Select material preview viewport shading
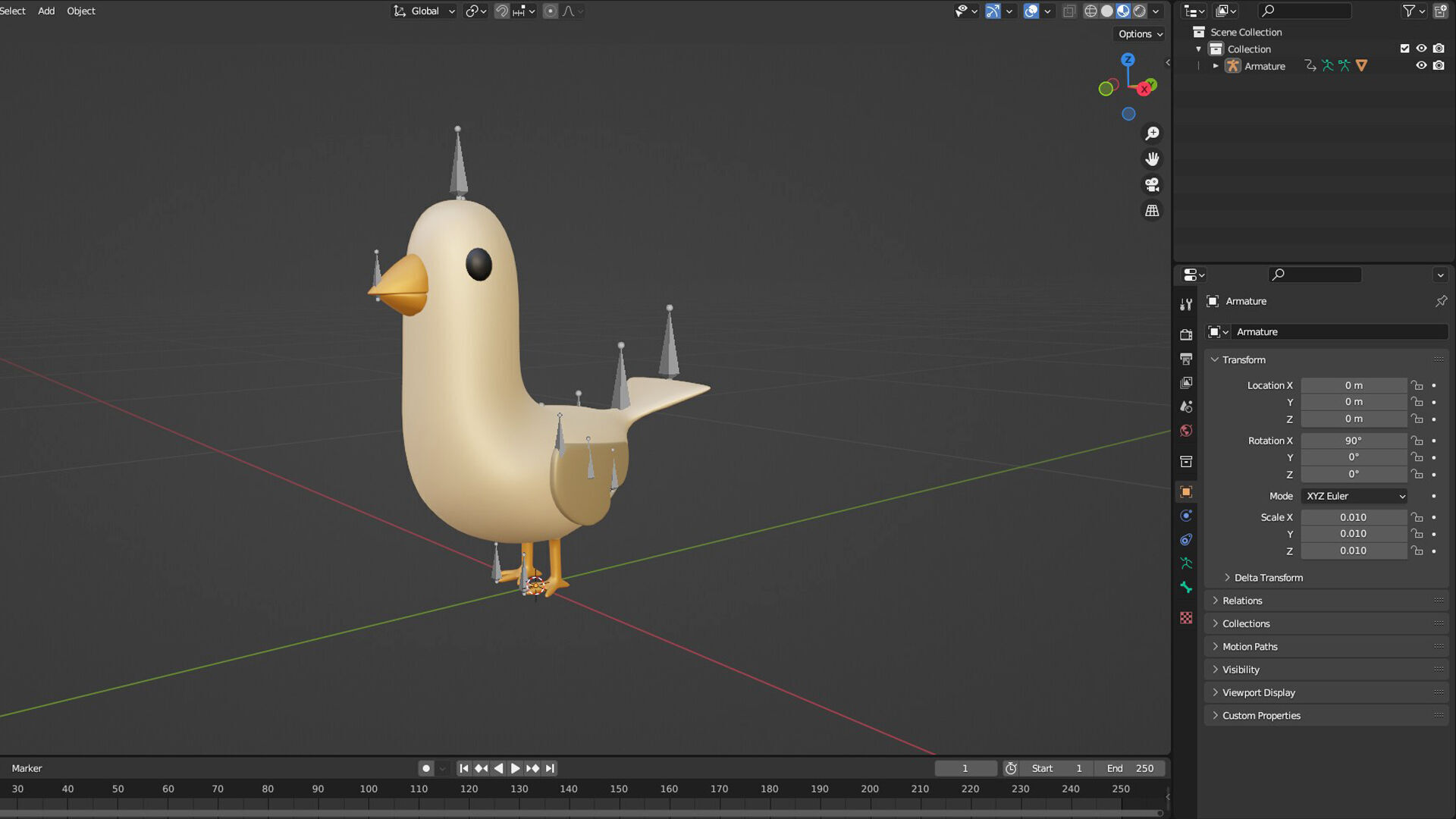Viewport: 1456px width, 819px height. (1123, 11)
